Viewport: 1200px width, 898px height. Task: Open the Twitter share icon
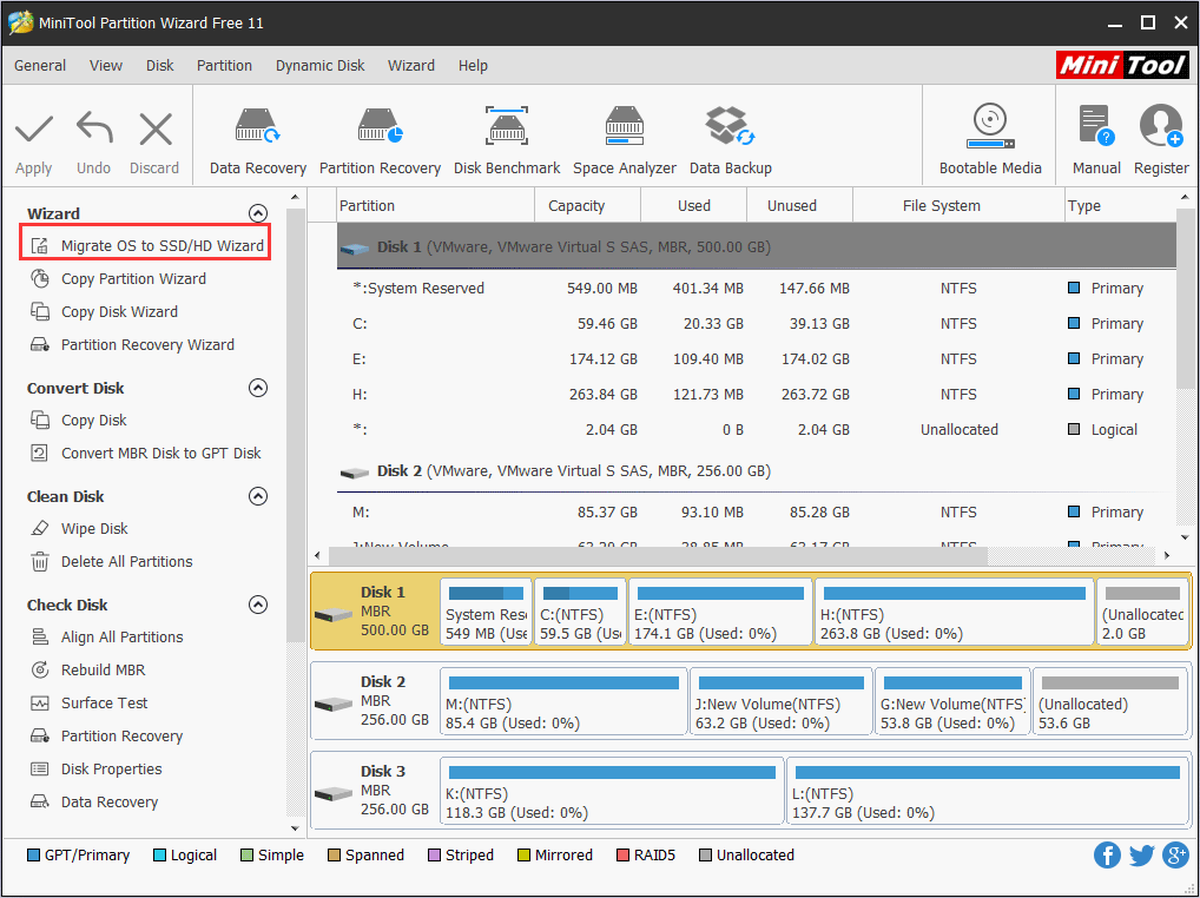tap(1142, 855)
